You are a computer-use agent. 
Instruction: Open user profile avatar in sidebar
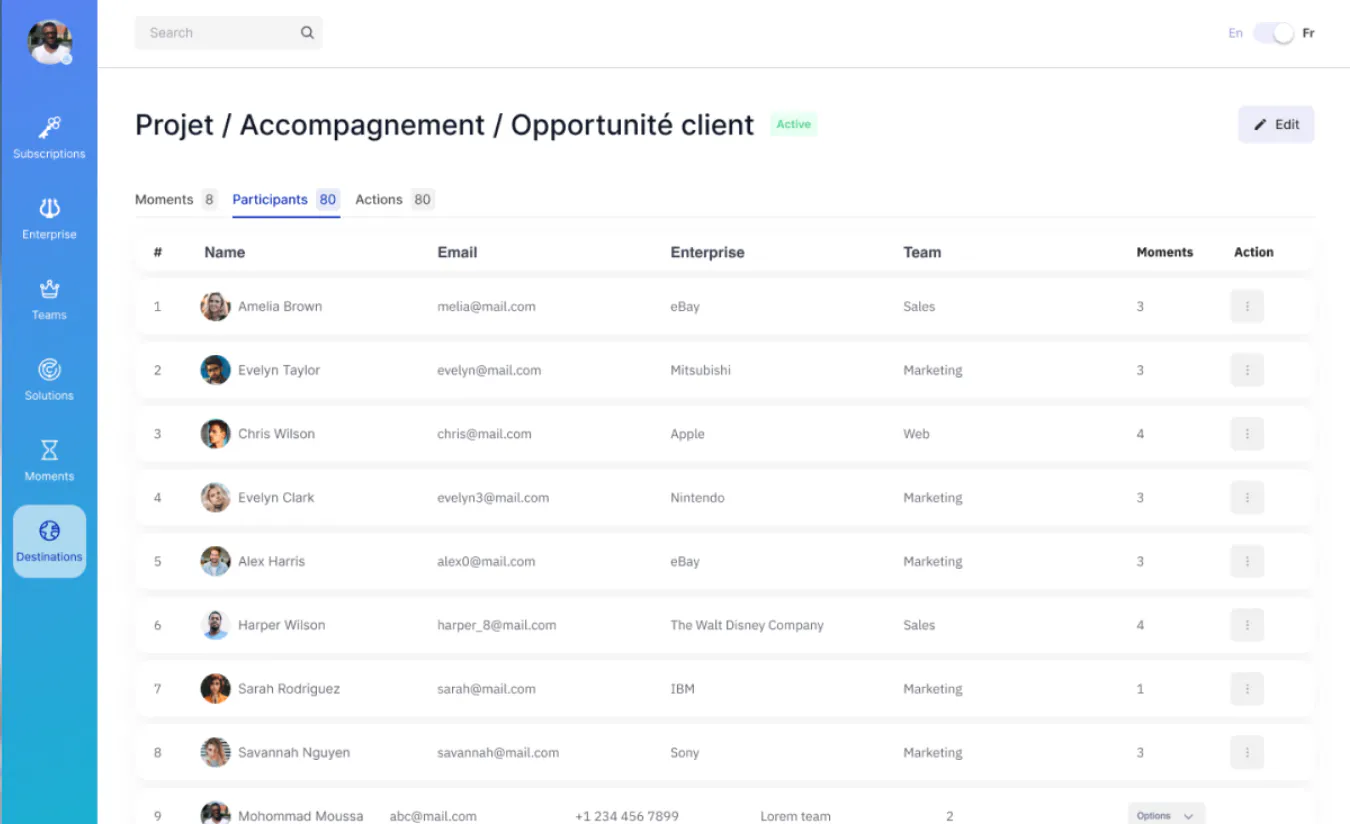(49, 42)
